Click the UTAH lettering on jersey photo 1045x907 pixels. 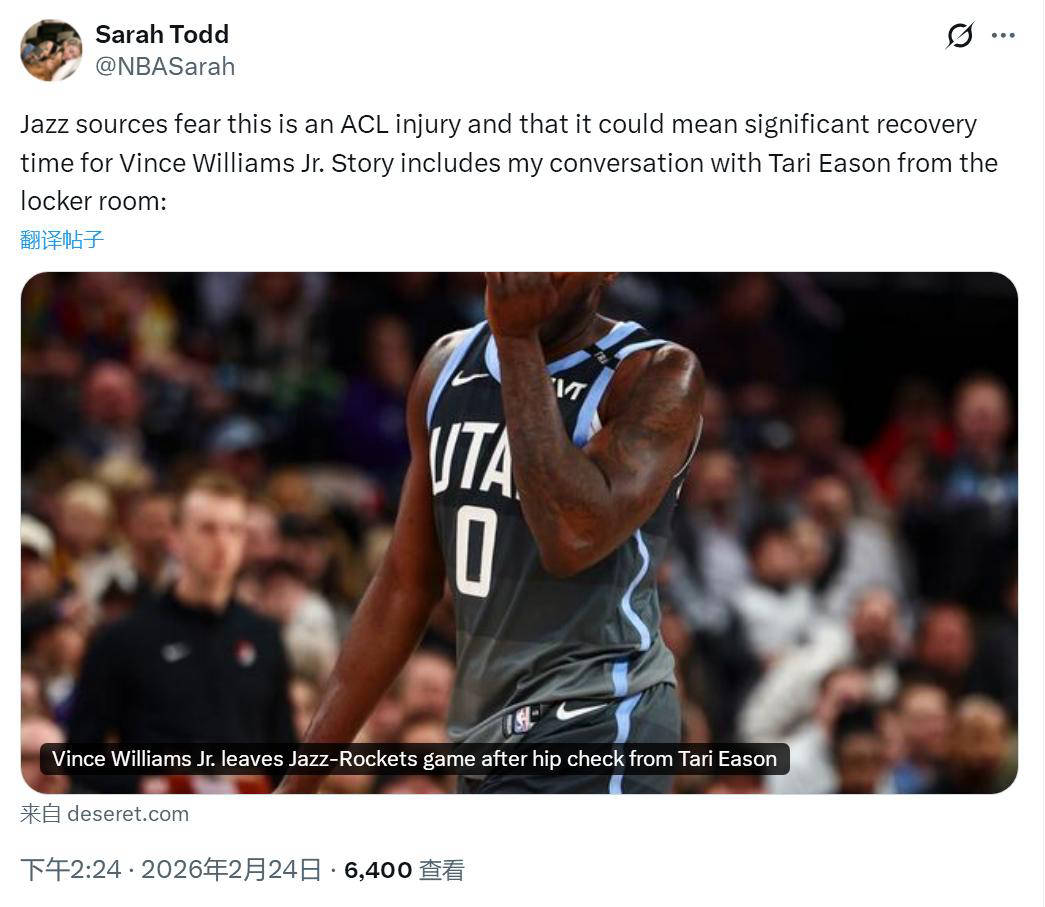pos(472,460)
